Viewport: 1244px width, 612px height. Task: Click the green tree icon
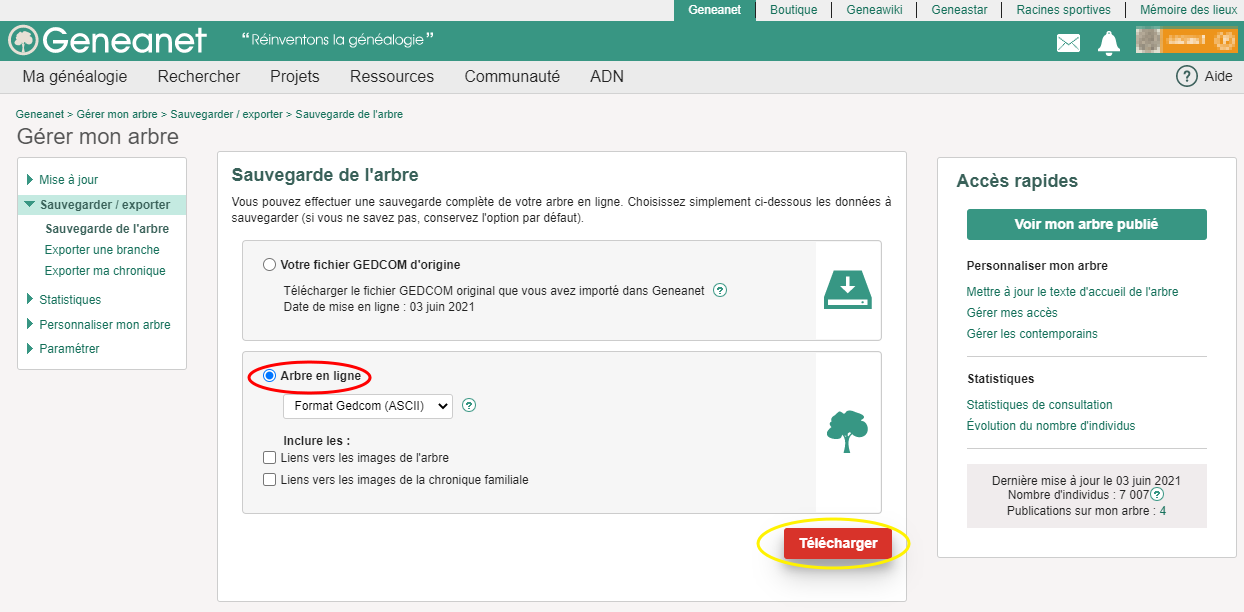pos(847,431)
